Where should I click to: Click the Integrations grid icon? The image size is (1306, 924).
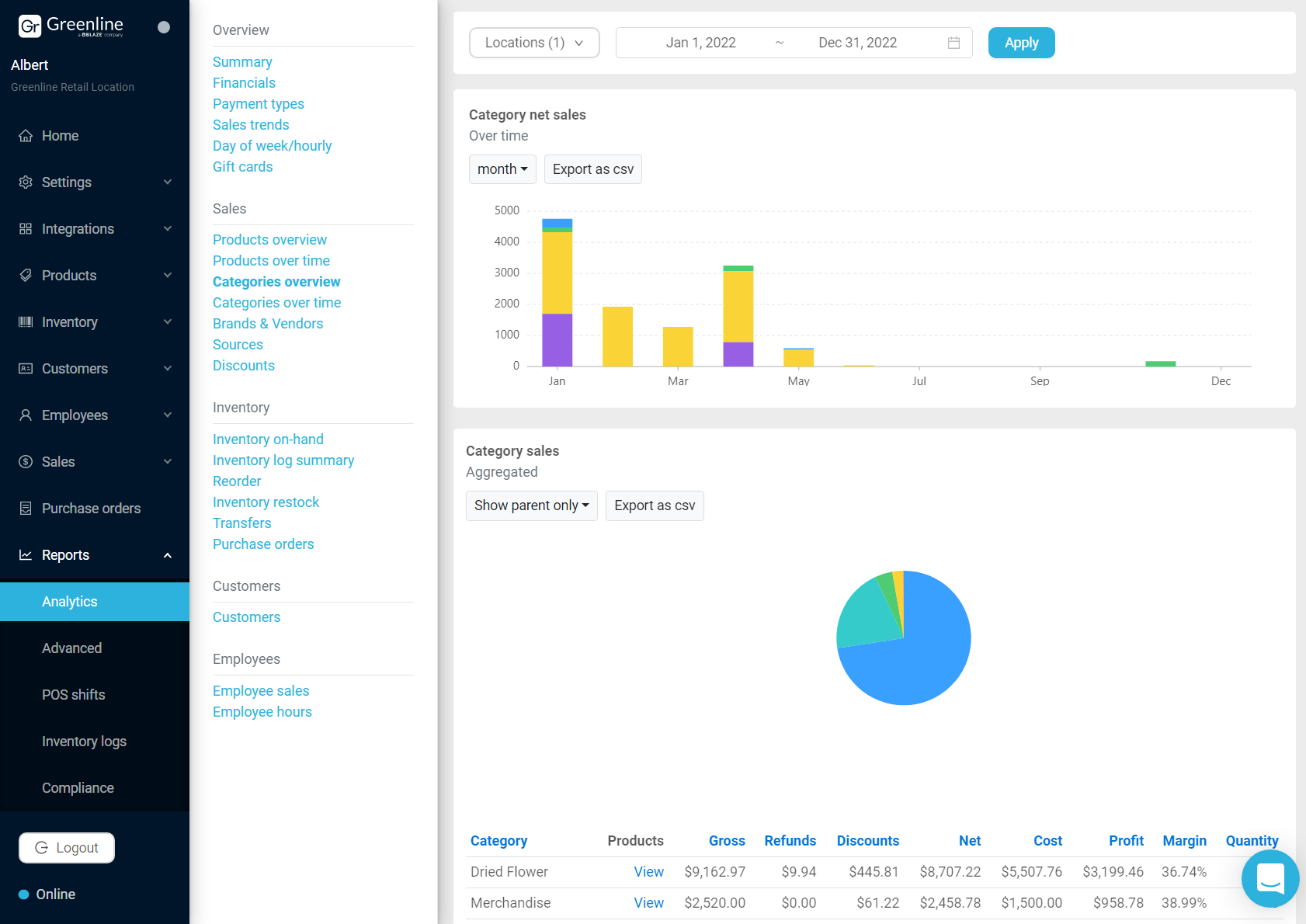[x=26, y=229]
